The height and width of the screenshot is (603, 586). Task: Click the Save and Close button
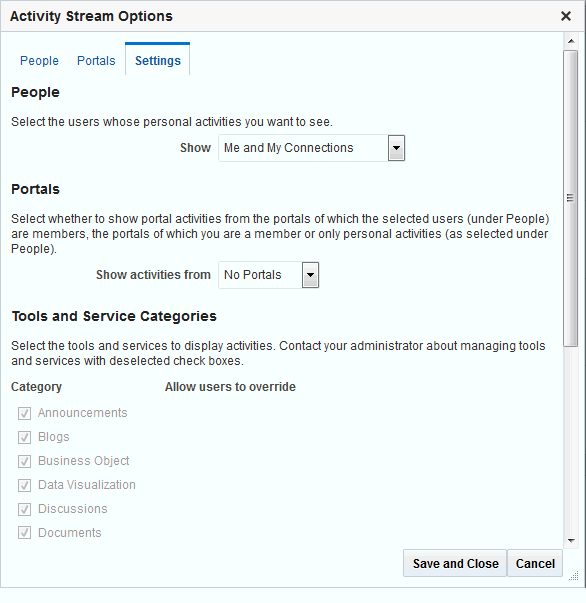[x=455, y=563]
